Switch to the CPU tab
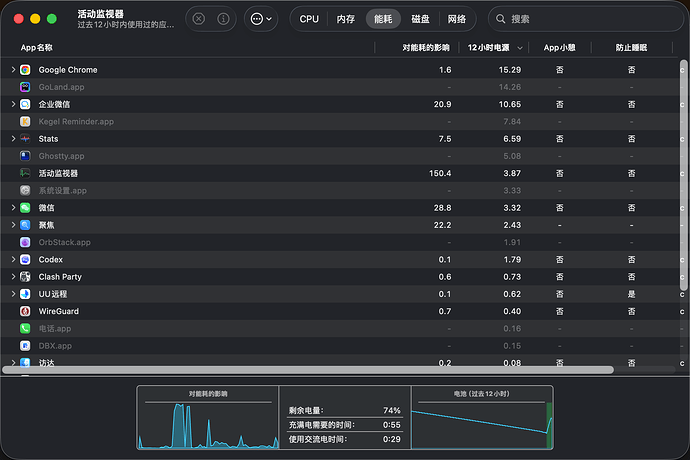 [x=309, y=19]
